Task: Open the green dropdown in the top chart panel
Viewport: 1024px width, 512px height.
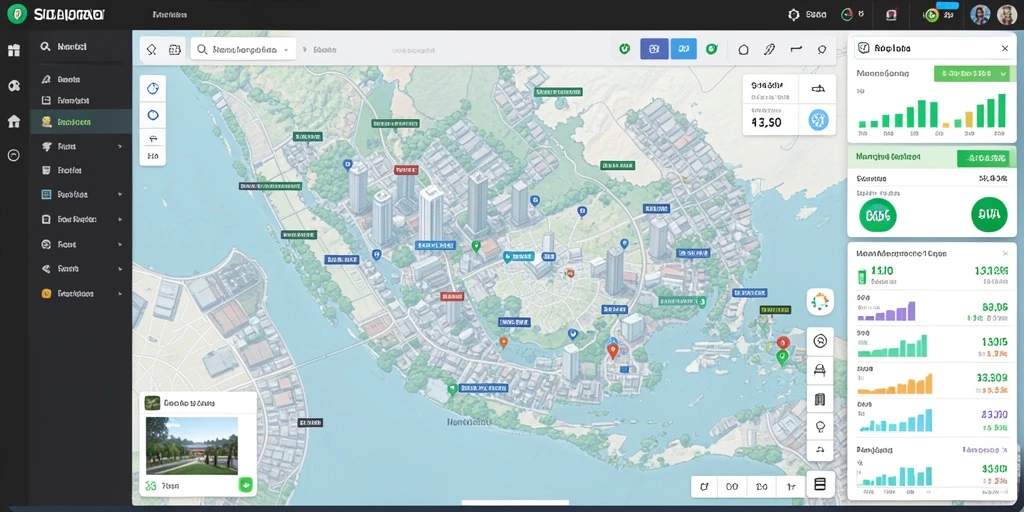Action: coord(970,74)
